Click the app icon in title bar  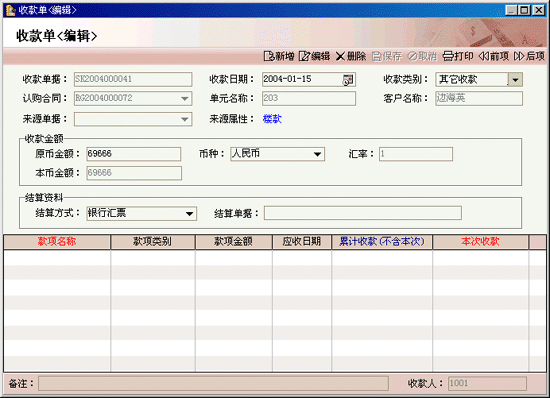point(11,10)
